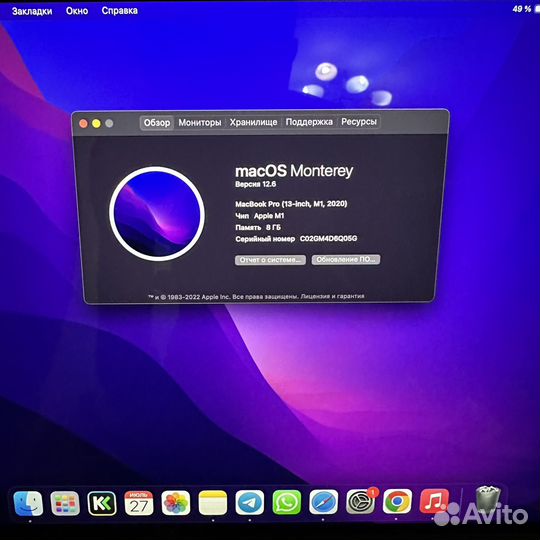Launch the green K app in Dock
The height and width of the screenshot is (540, 540).
point(102,503)
